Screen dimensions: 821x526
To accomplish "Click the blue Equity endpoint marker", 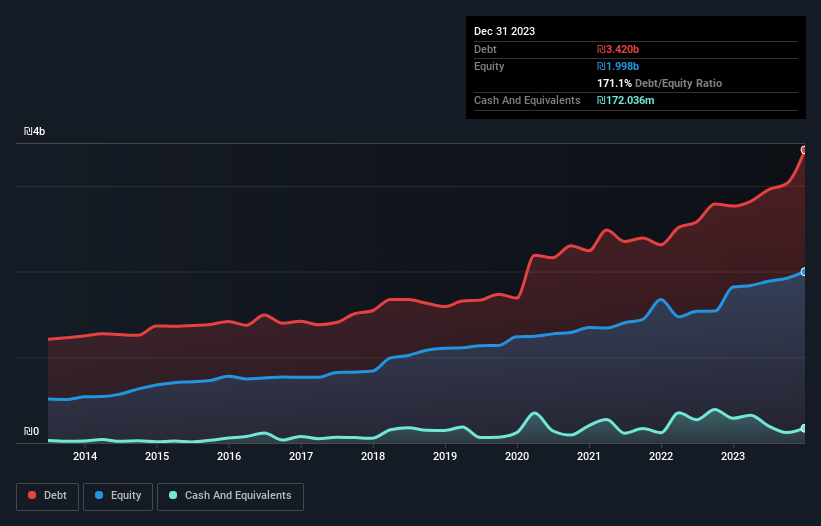I will click(804, 272).
